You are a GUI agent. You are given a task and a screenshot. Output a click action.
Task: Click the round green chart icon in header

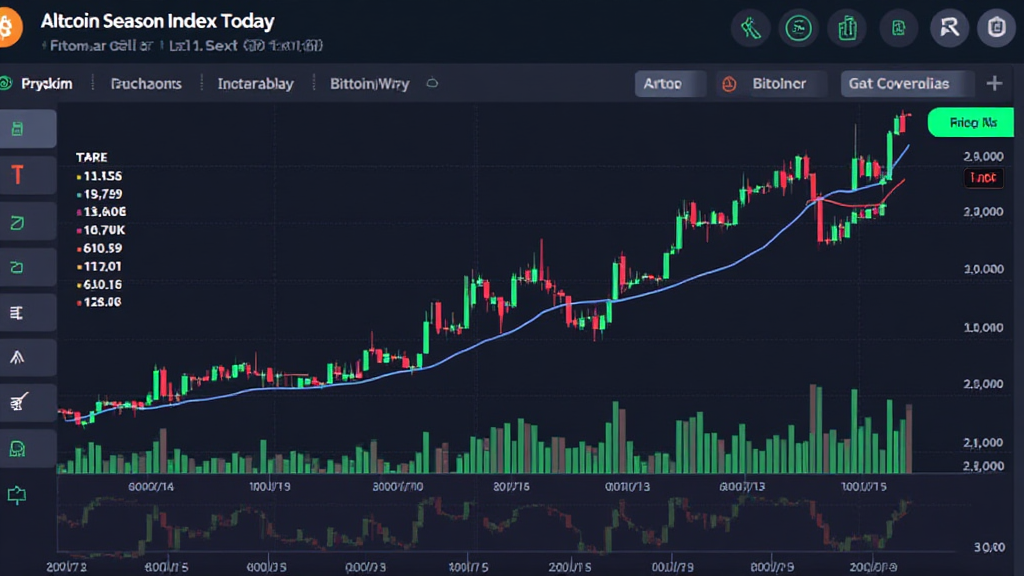[799, 28]
